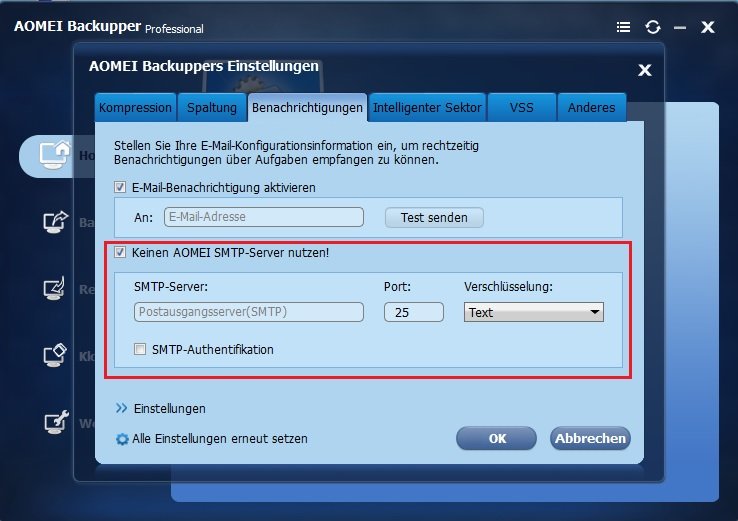The image size is (738, 521).
Task: Click Alle Einstellungen erneut setzen
Action: pyautogui.click(x=219, y=439)
